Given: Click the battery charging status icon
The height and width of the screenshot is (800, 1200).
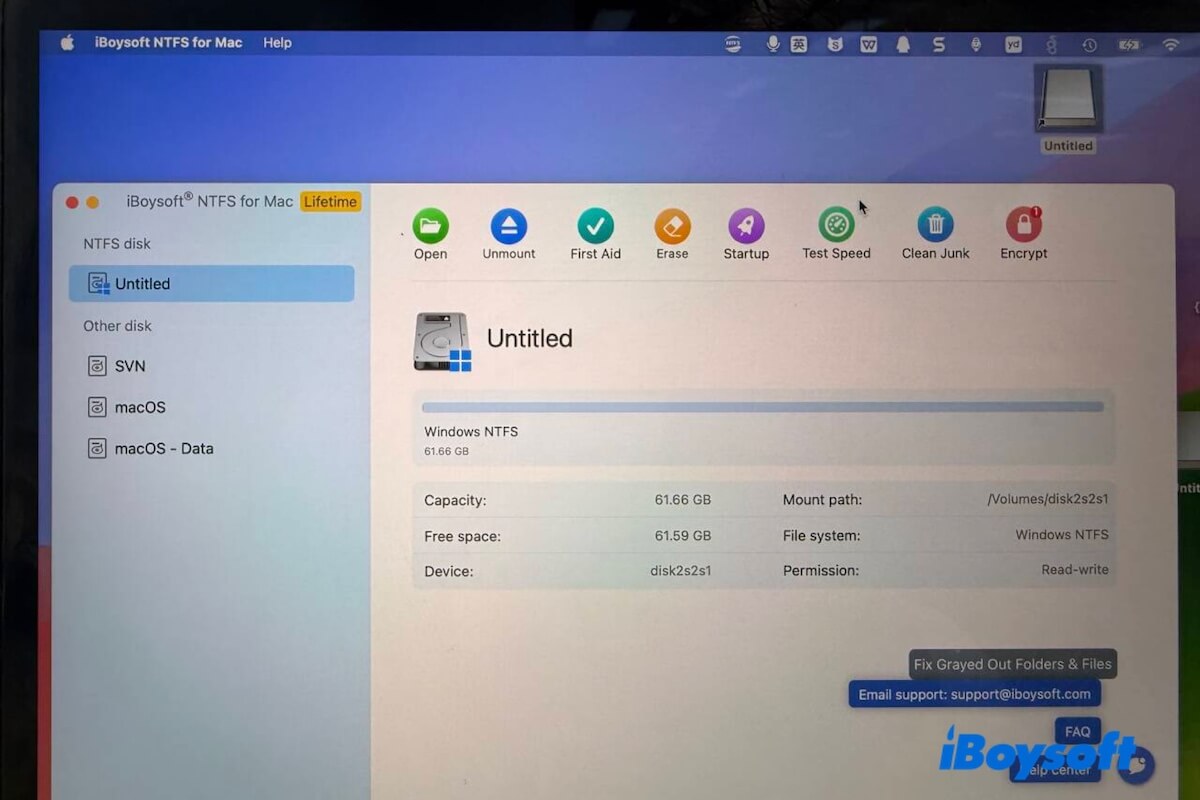Looking at the screenshot, I should point(1128,45).
